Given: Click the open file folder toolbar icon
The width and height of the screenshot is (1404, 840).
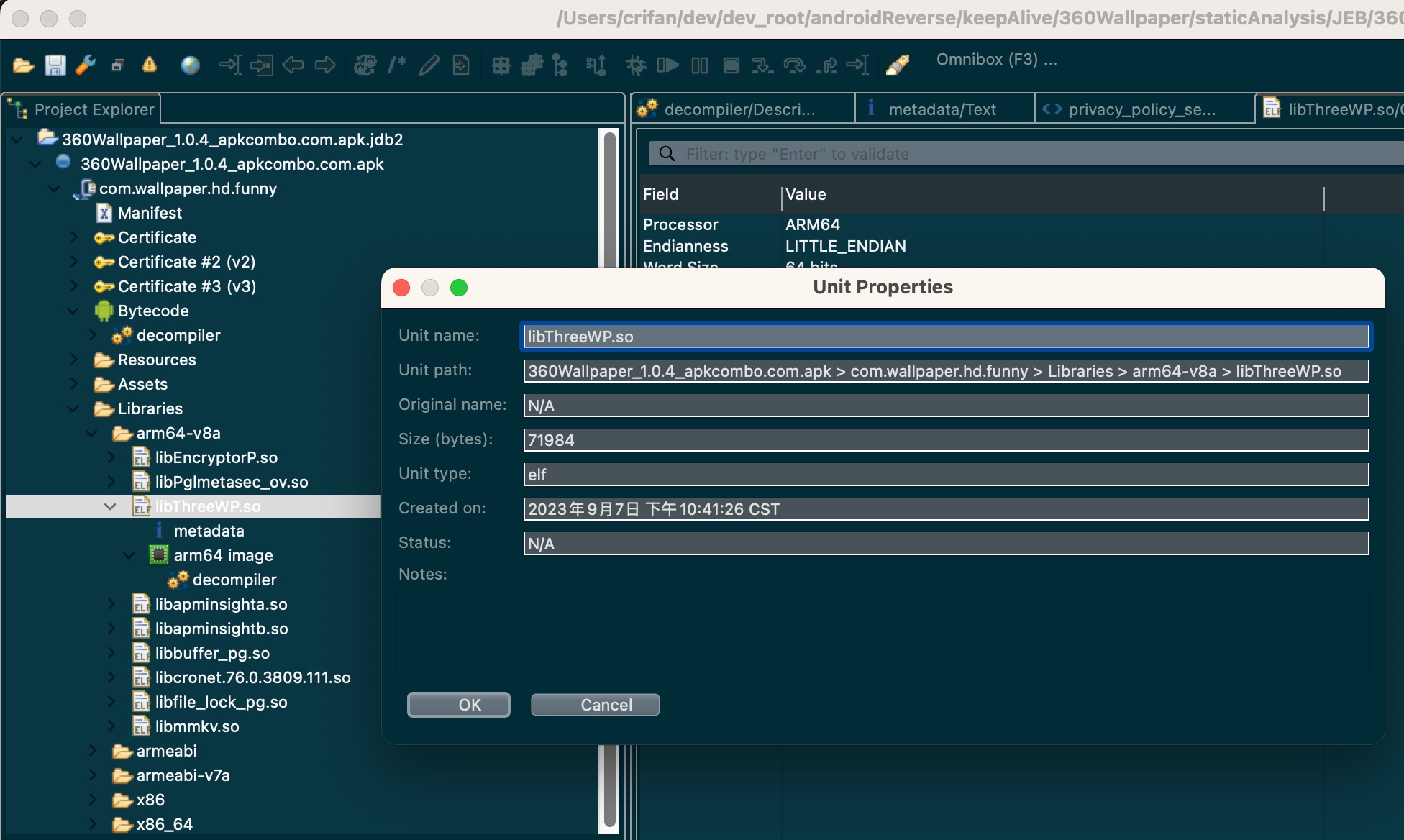Looking at the screenshot, I should (x=23, y=65).
